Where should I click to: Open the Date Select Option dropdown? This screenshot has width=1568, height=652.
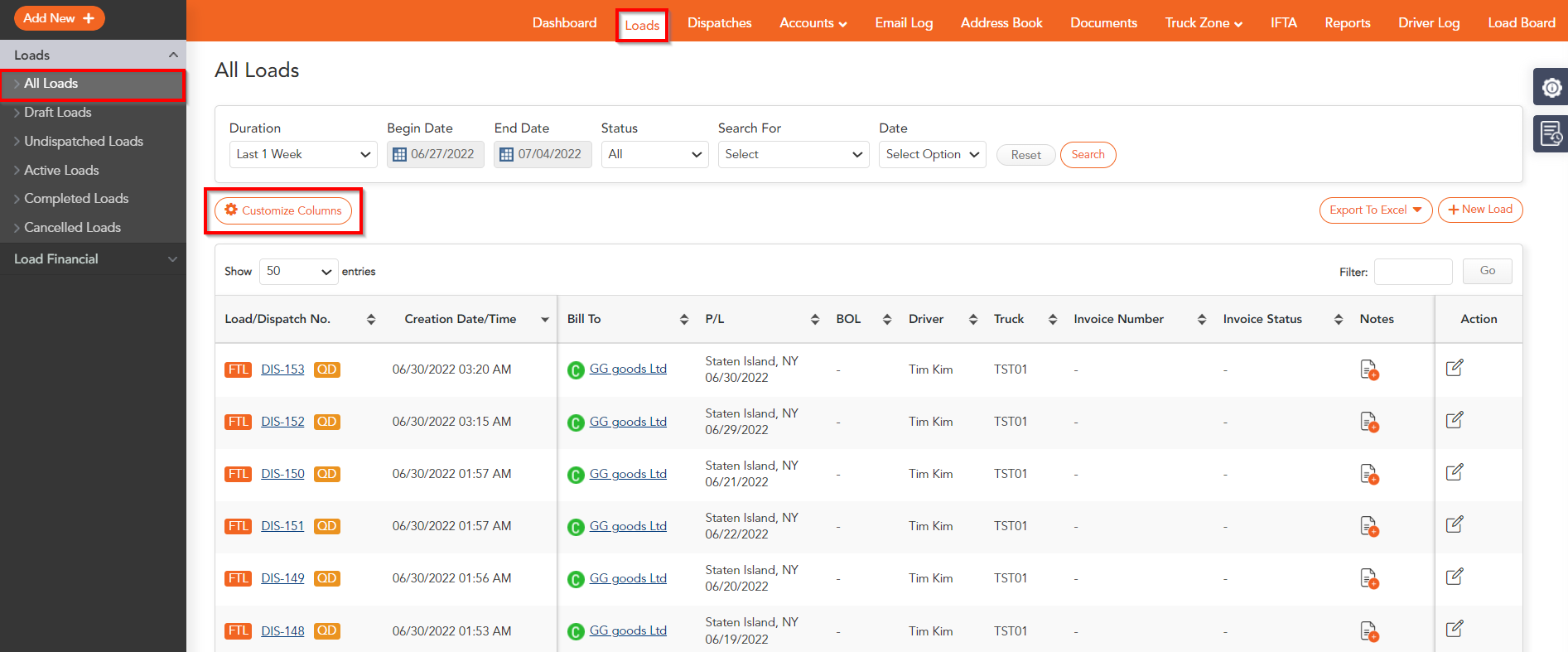pos(933,154)
